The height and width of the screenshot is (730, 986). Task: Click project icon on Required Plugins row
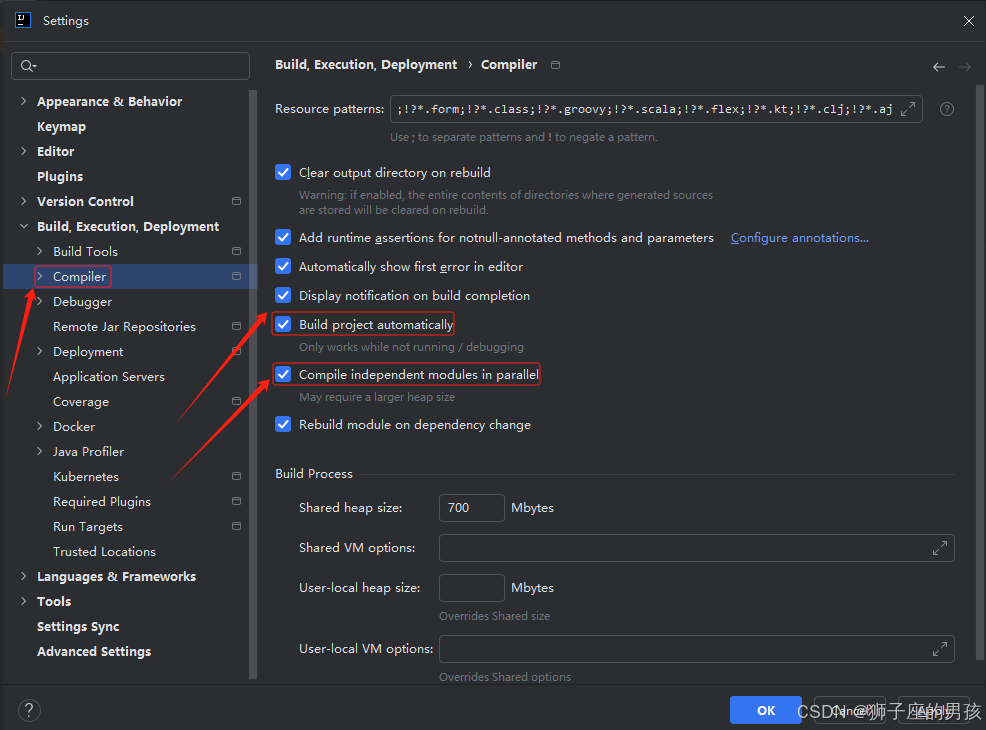(x=236, y=501)
